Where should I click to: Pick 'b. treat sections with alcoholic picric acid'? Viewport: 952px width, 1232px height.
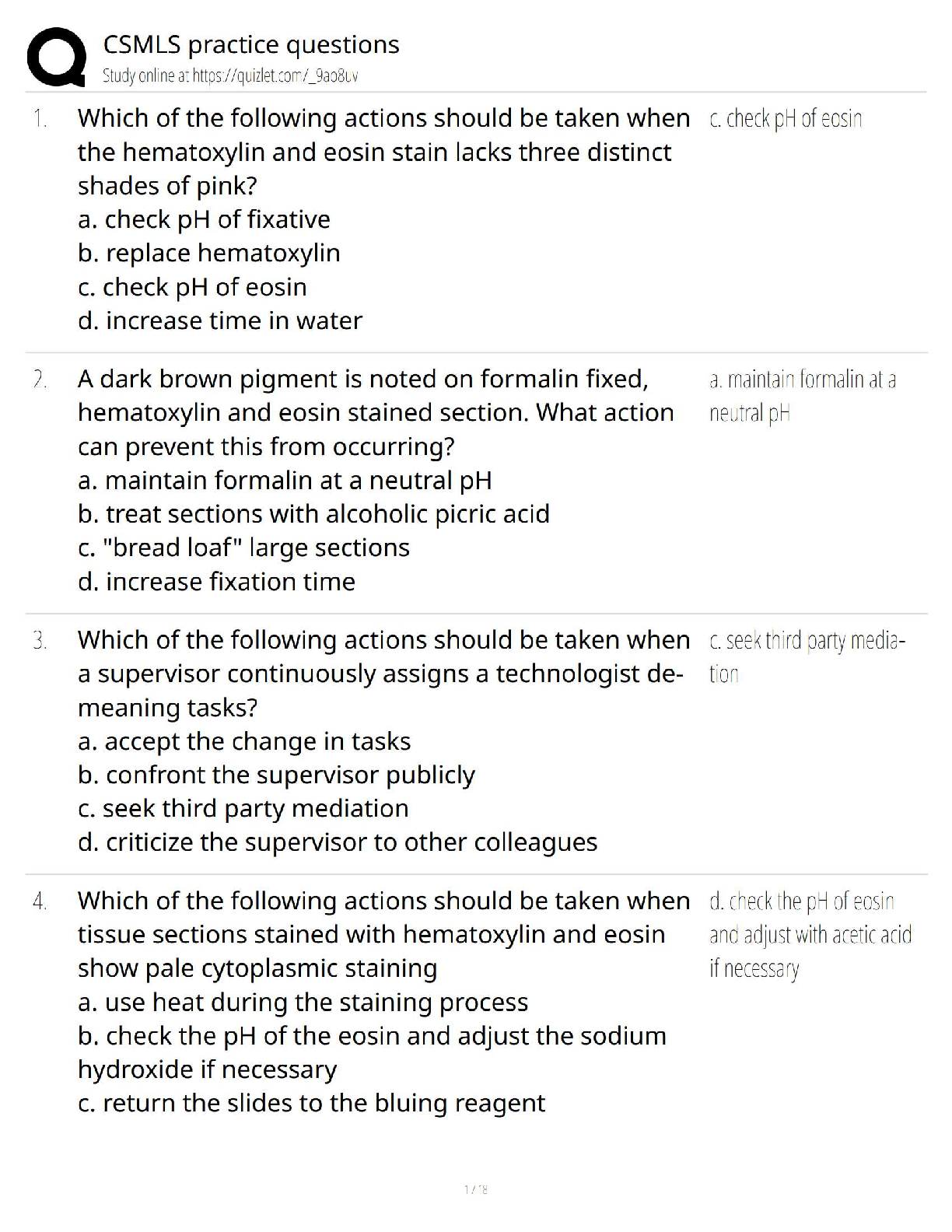point(313,514)
